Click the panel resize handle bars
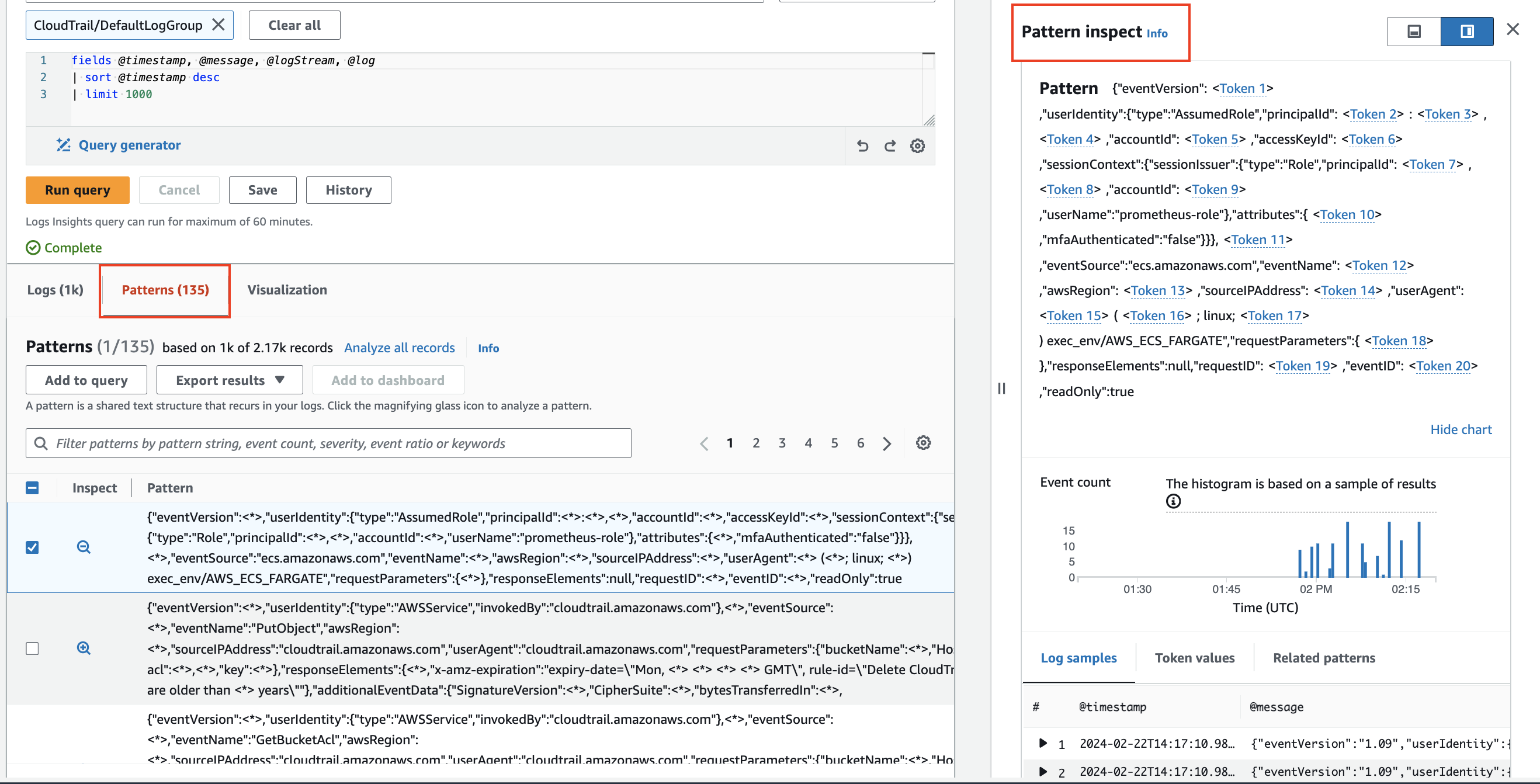Image resolution: width=1540 pixels, height=784 pixels. click(x=1001, y=388)
